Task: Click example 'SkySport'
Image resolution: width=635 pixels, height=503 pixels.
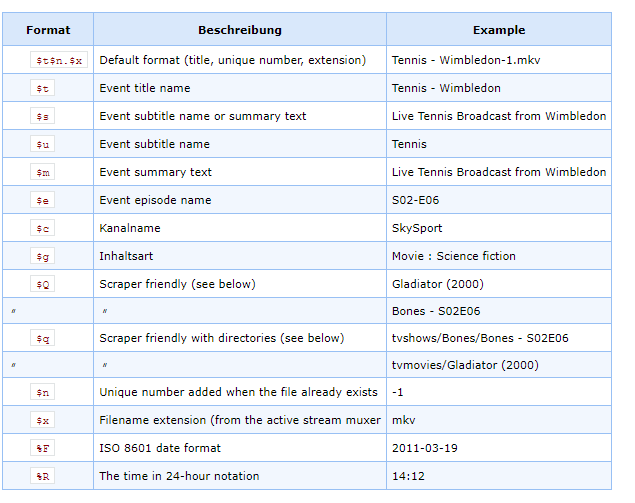Action: click(x=417, y=228)
